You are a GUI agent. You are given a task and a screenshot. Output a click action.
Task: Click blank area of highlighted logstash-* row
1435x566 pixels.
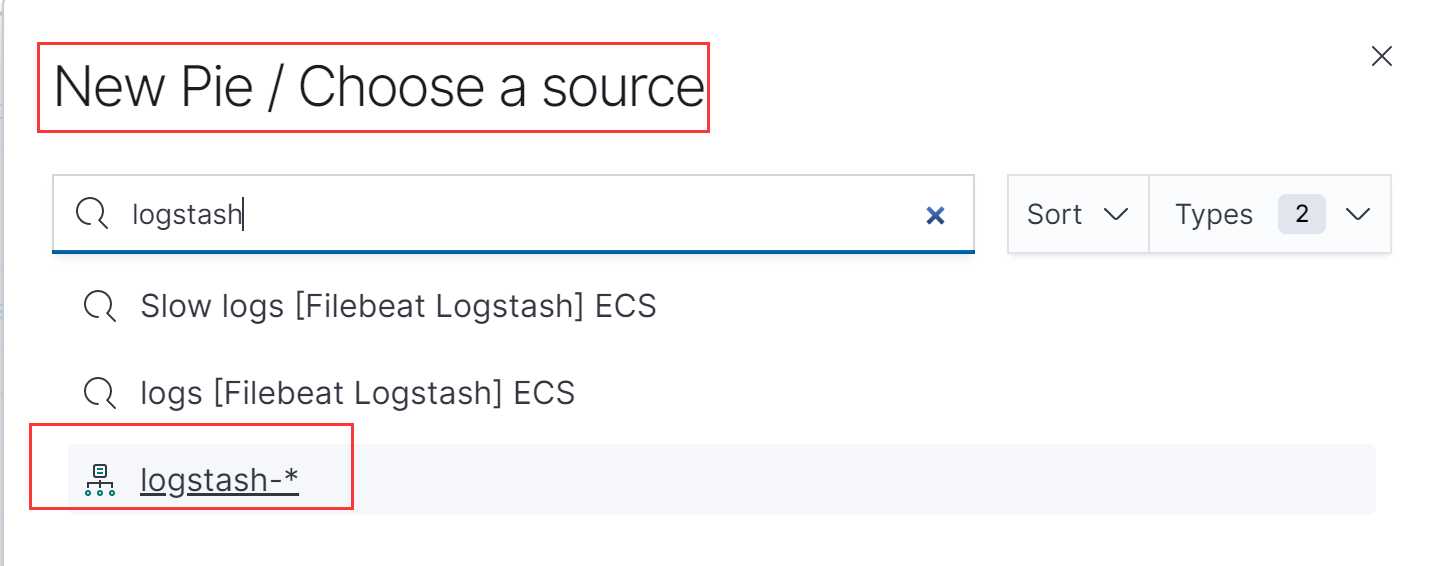tap(838, 481)
